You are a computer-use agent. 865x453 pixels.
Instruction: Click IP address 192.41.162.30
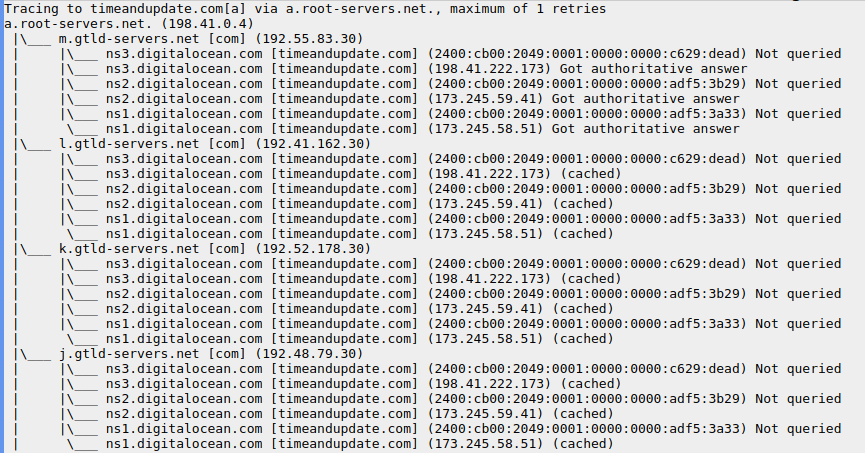[x=313, y=143]
